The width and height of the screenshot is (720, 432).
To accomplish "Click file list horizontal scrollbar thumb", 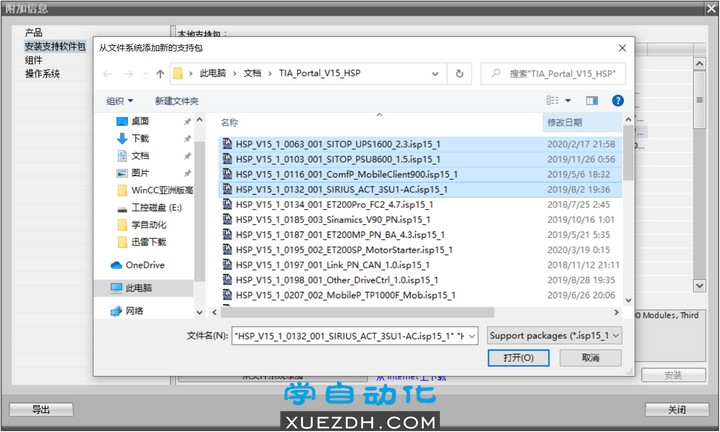I will [357, 313].
